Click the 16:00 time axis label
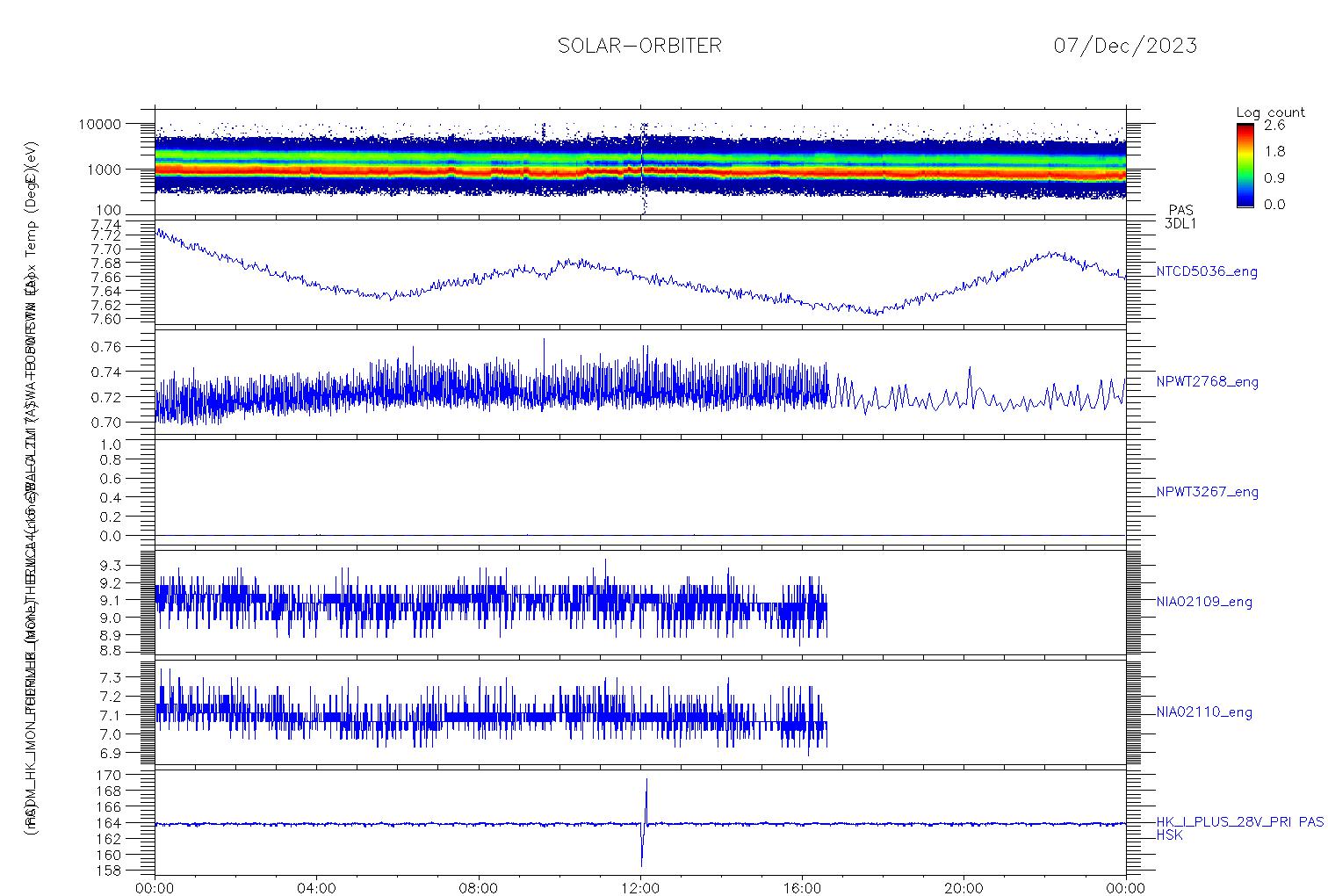The width and height of the screenshot is (1328, 896). coord(802,888)
